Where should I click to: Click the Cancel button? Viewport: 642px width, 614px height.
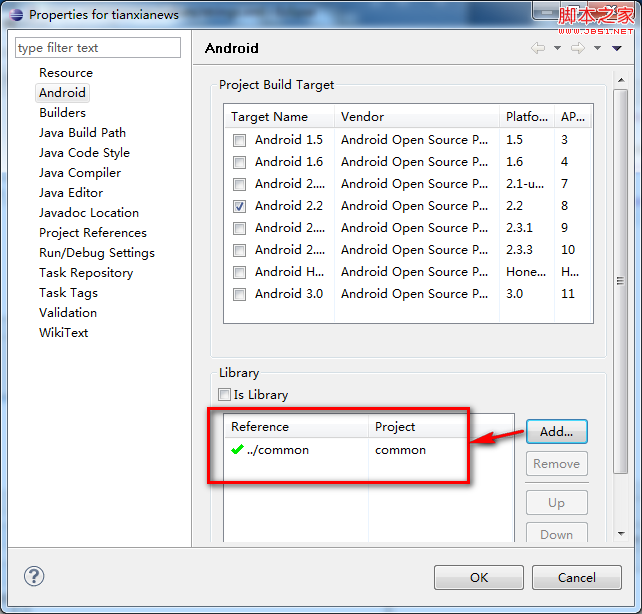(x=576, y=578)
